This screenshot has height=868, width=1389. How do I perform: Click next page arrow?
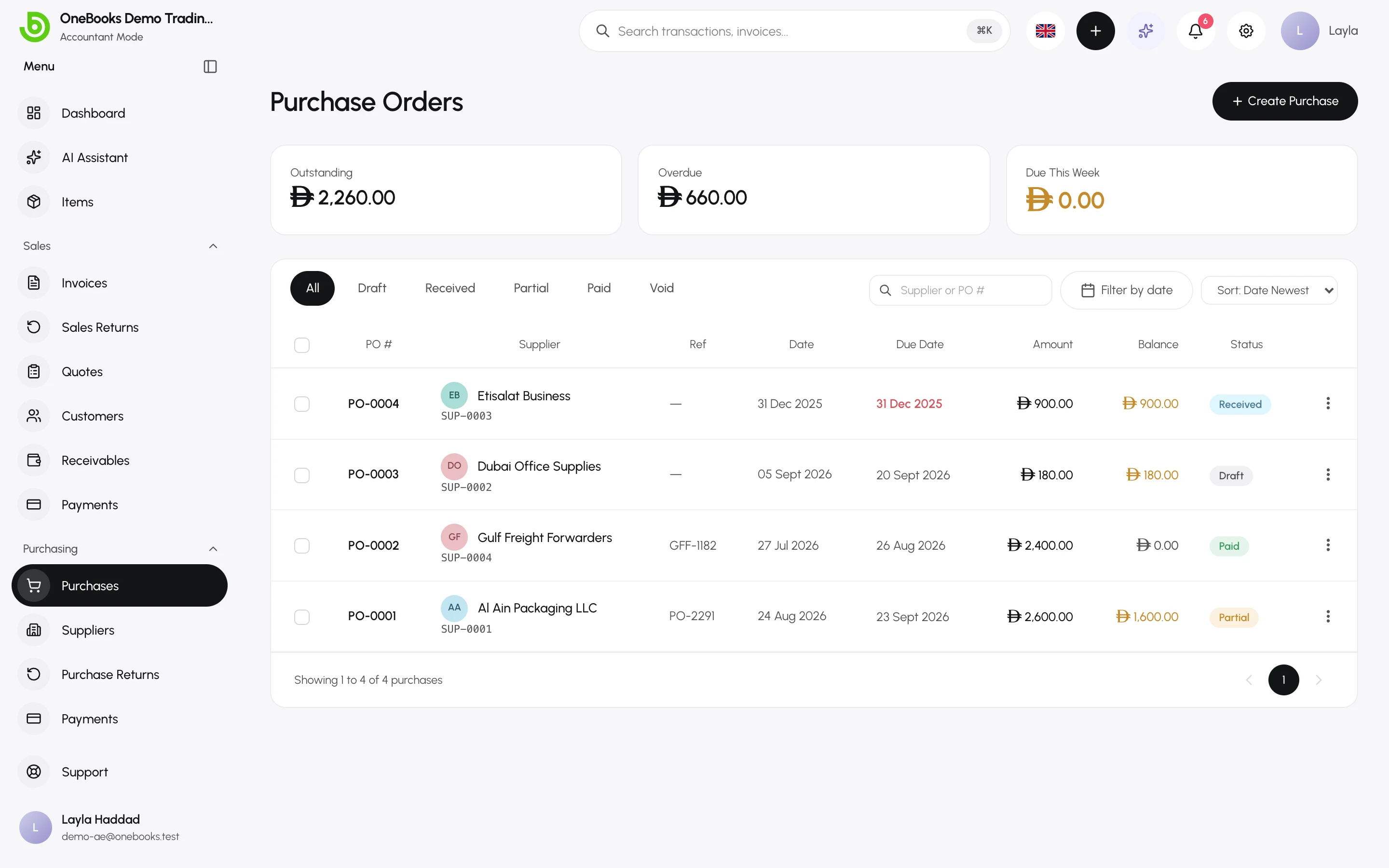tap(1319, 680)
